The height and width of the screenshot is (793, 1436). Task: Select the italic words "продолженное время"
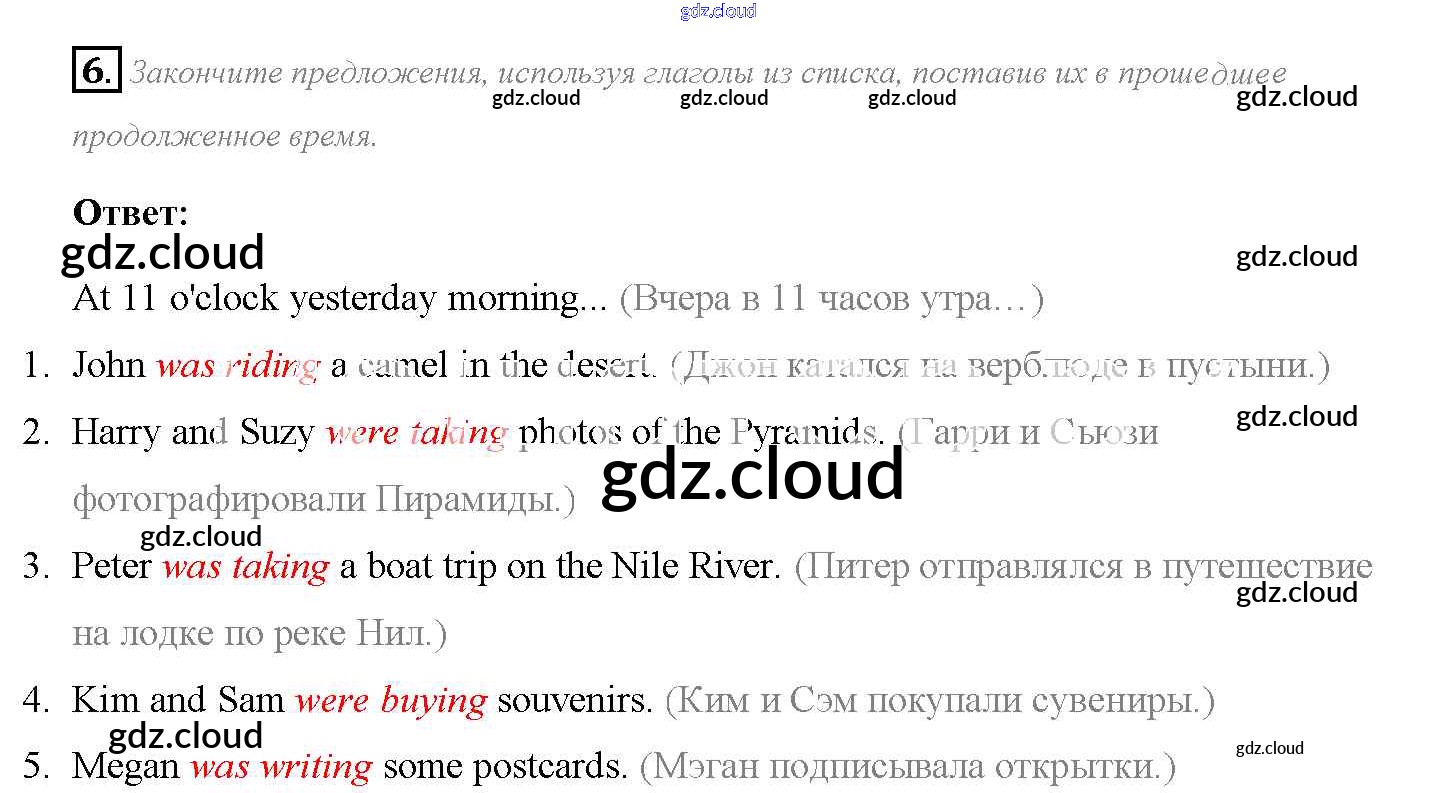point(224,136)
